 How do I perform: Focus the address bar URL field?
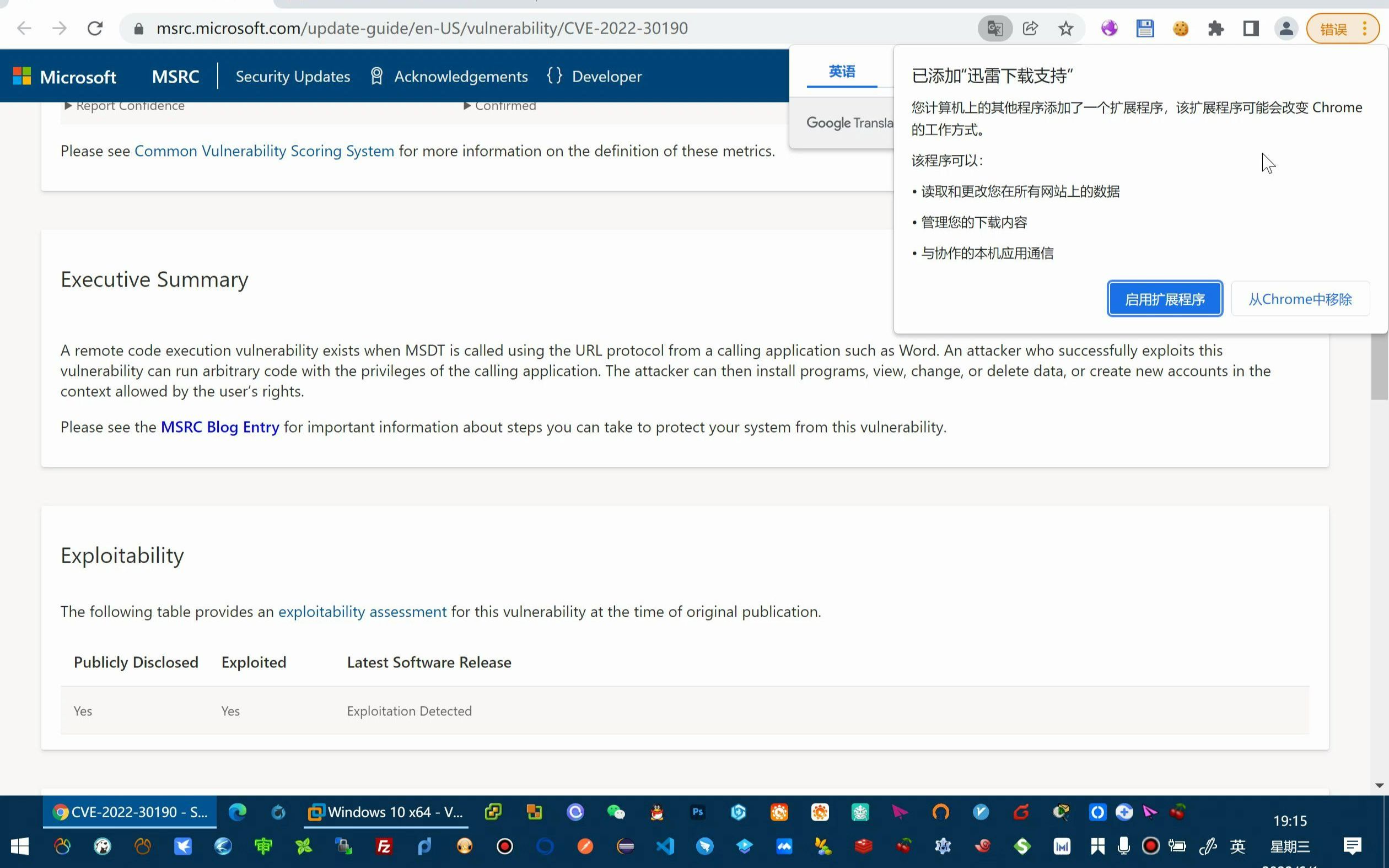[x=422, y=28]
